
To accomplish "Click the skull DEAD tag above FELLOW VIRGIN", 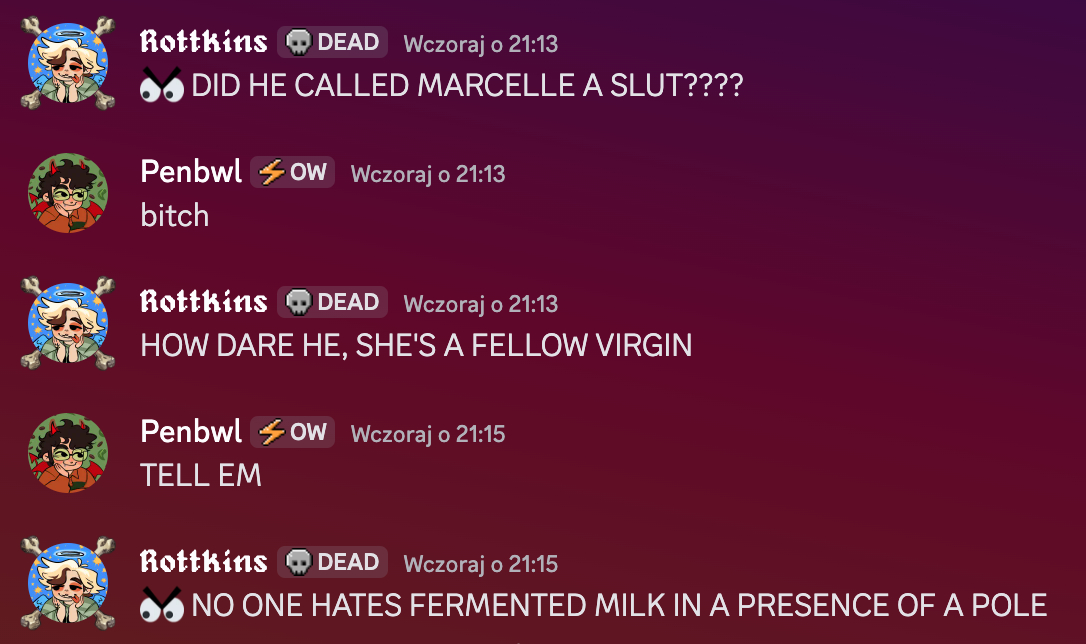I will click(332, 302).
